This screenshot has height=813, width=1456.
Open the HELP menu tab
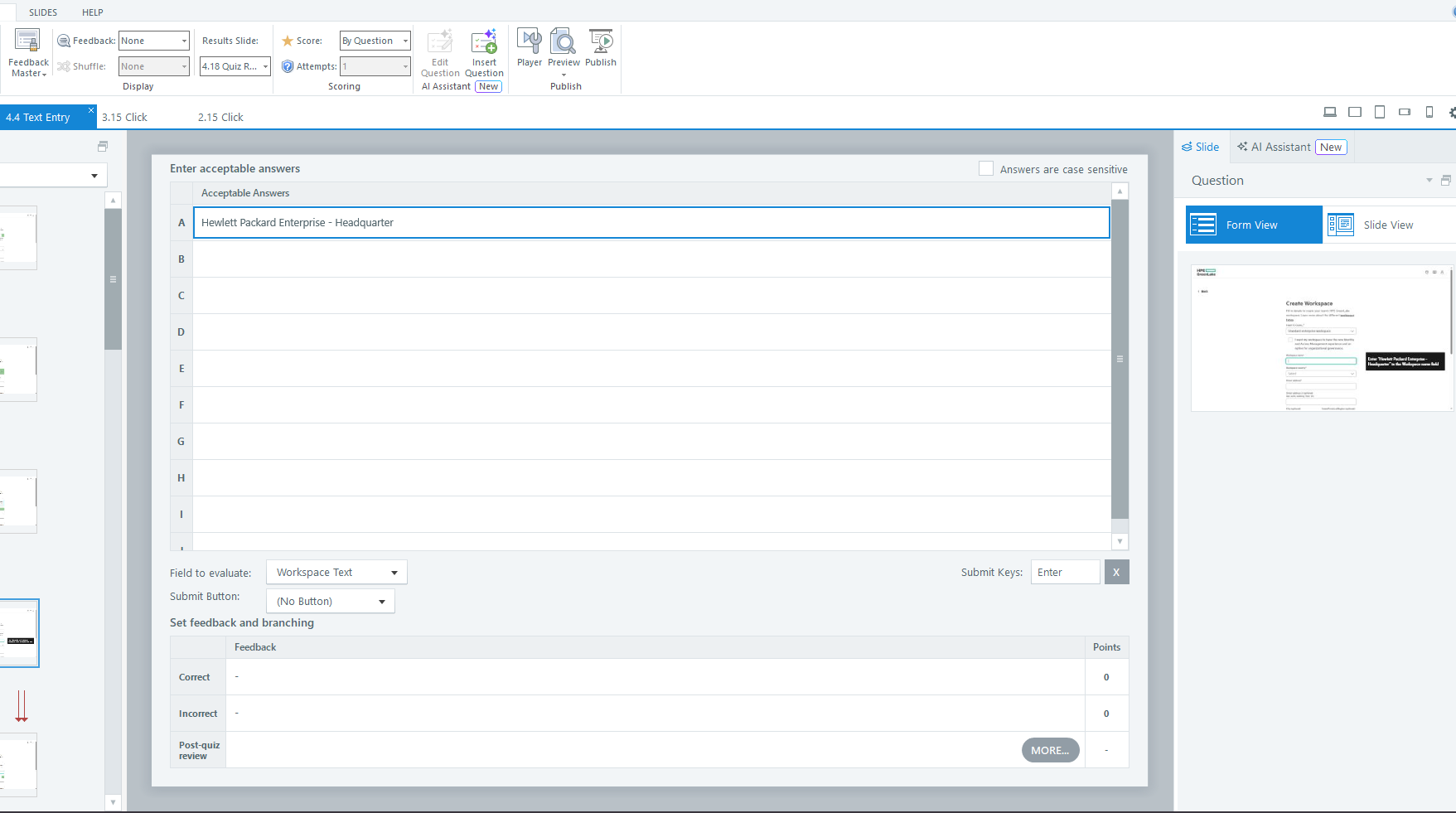(93, 12)
